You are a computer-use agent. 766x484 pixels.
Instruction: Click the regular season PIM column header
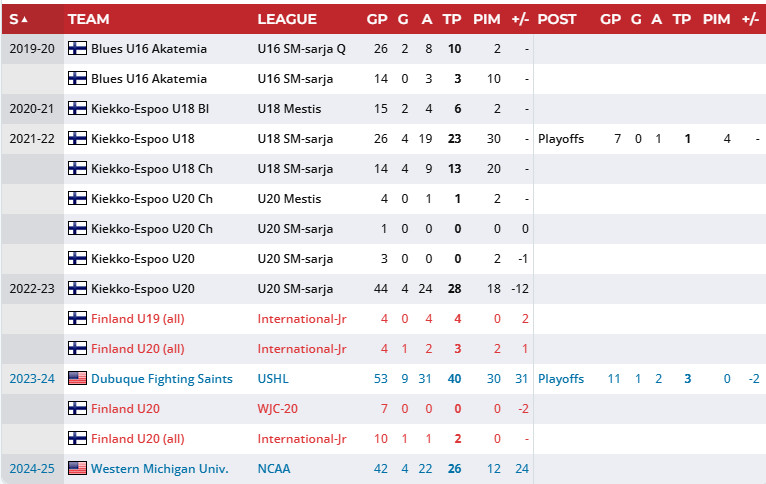point(486,19)
